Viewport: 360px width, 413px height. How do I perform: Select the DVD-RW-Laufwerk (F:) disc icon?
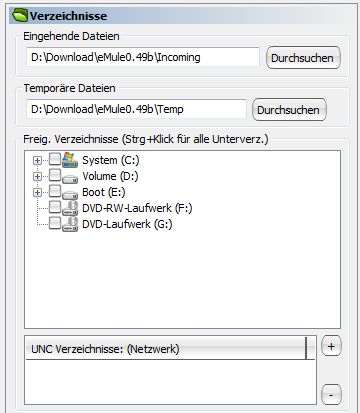coord(70,208)
